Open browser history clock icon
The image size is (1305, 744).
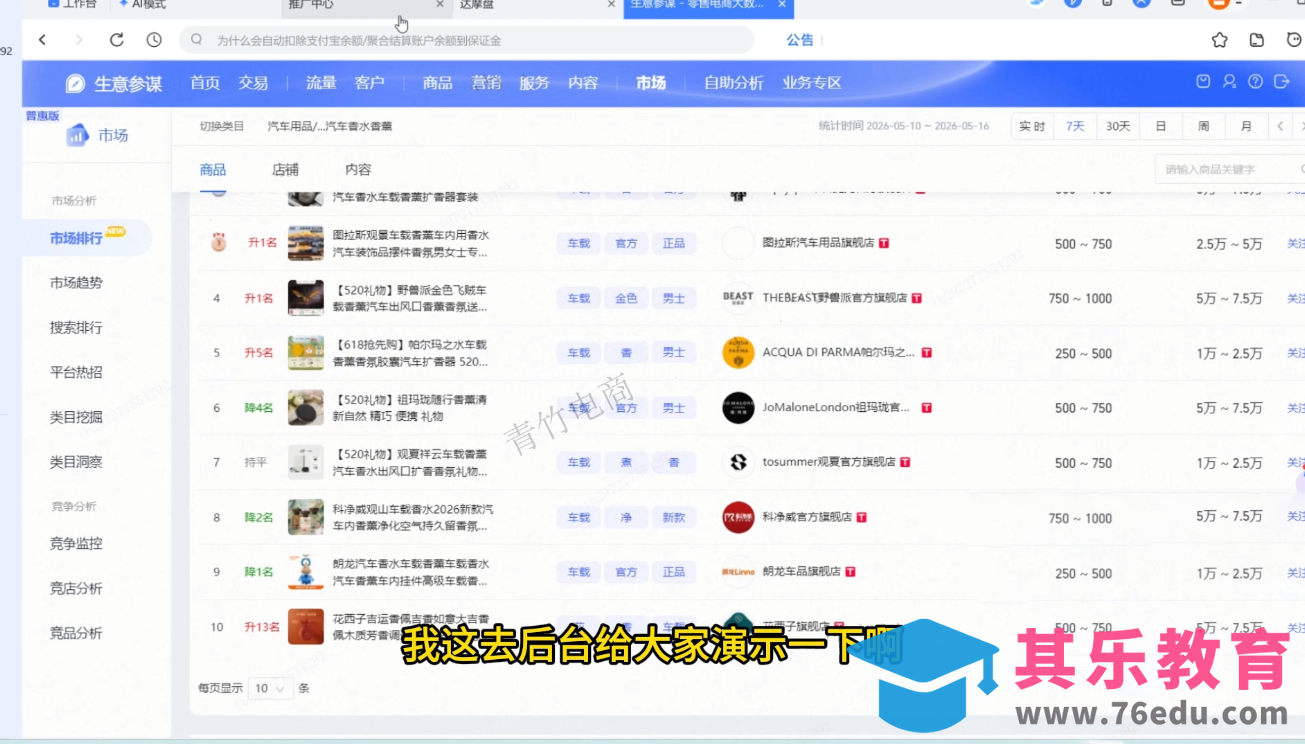[x=154, y=40]
